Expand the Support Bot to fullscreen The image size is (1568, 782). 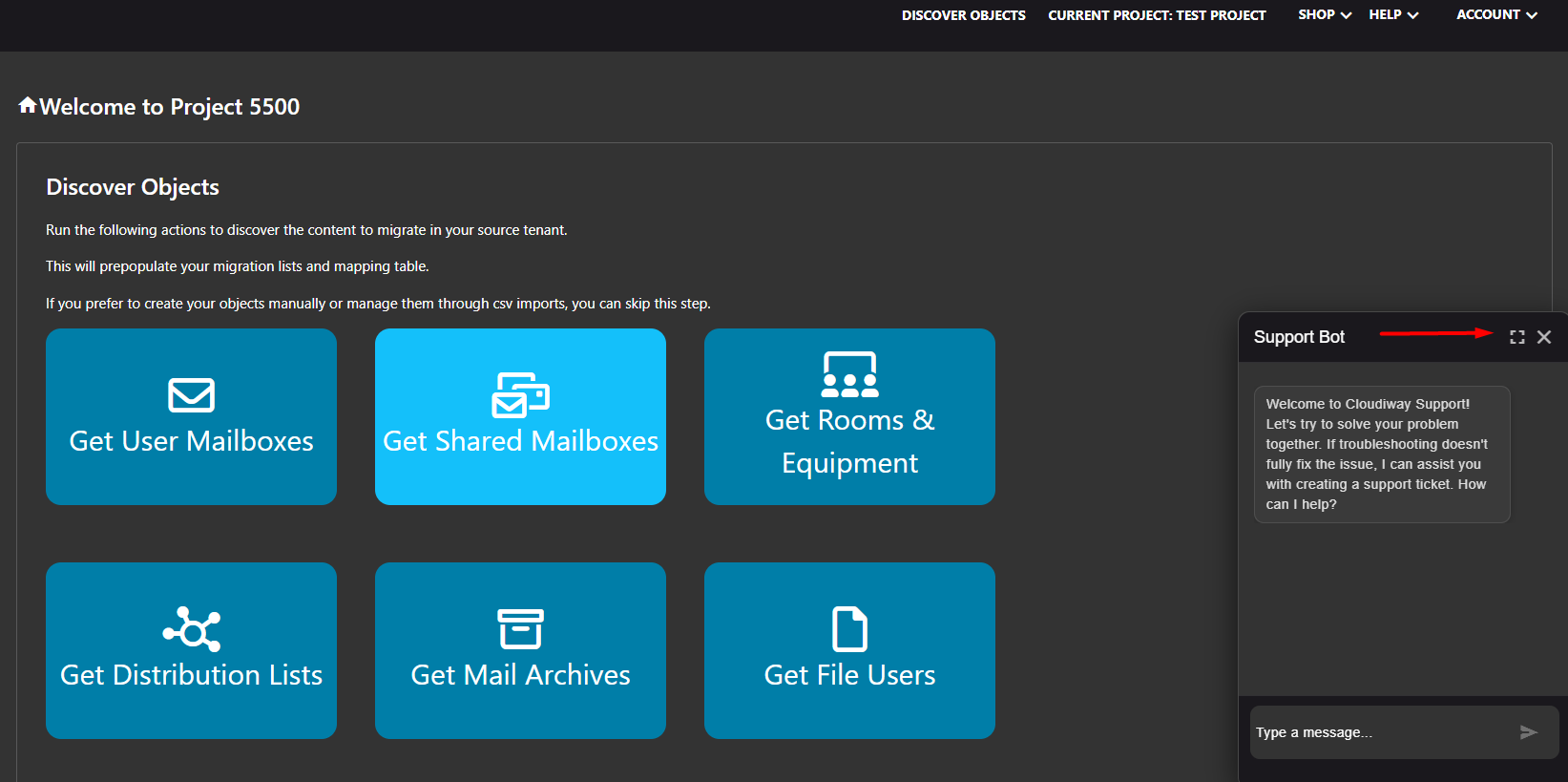[1517, 337]
